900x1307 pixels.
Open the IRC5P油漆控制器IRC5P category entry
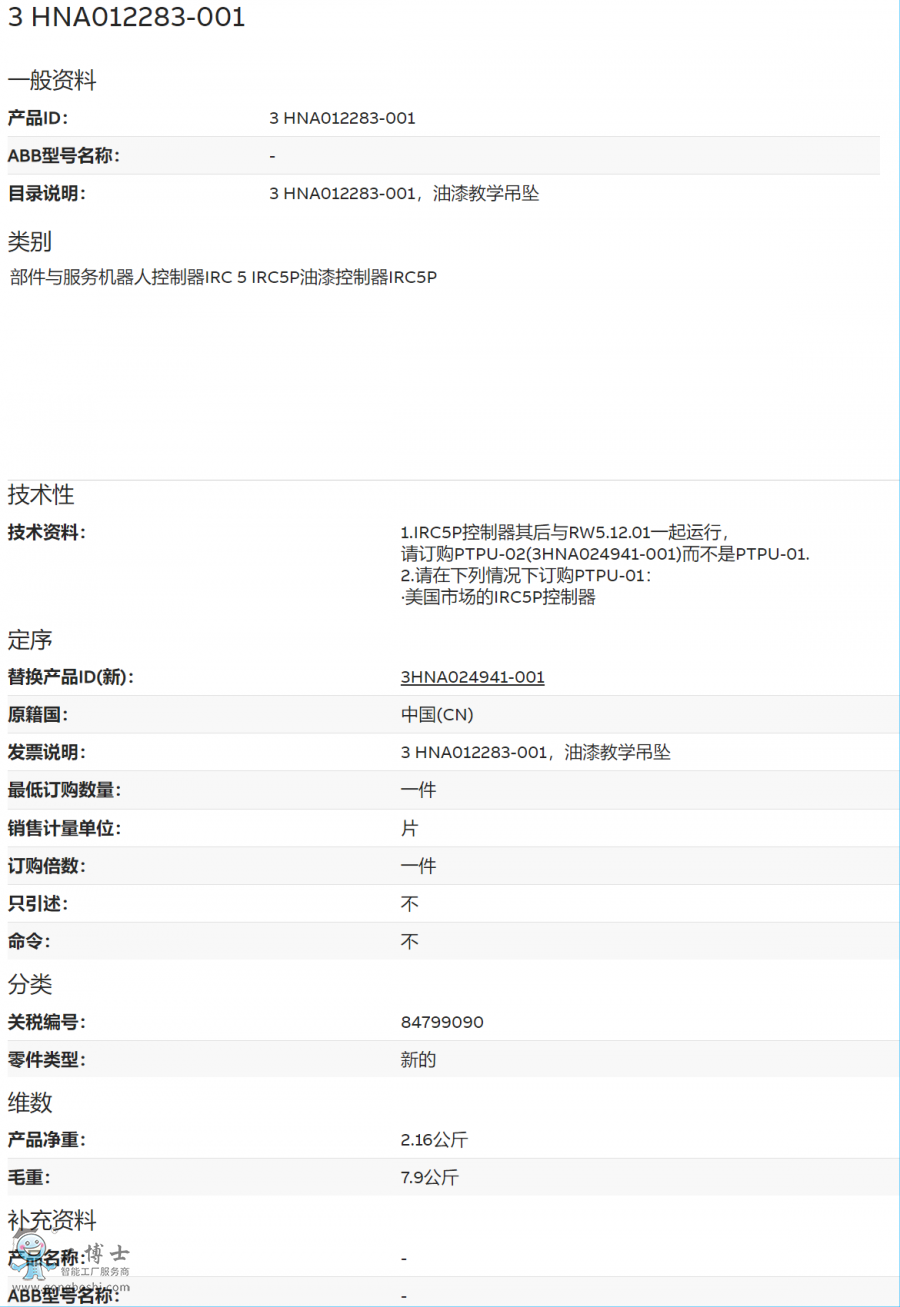click(340, 277)
